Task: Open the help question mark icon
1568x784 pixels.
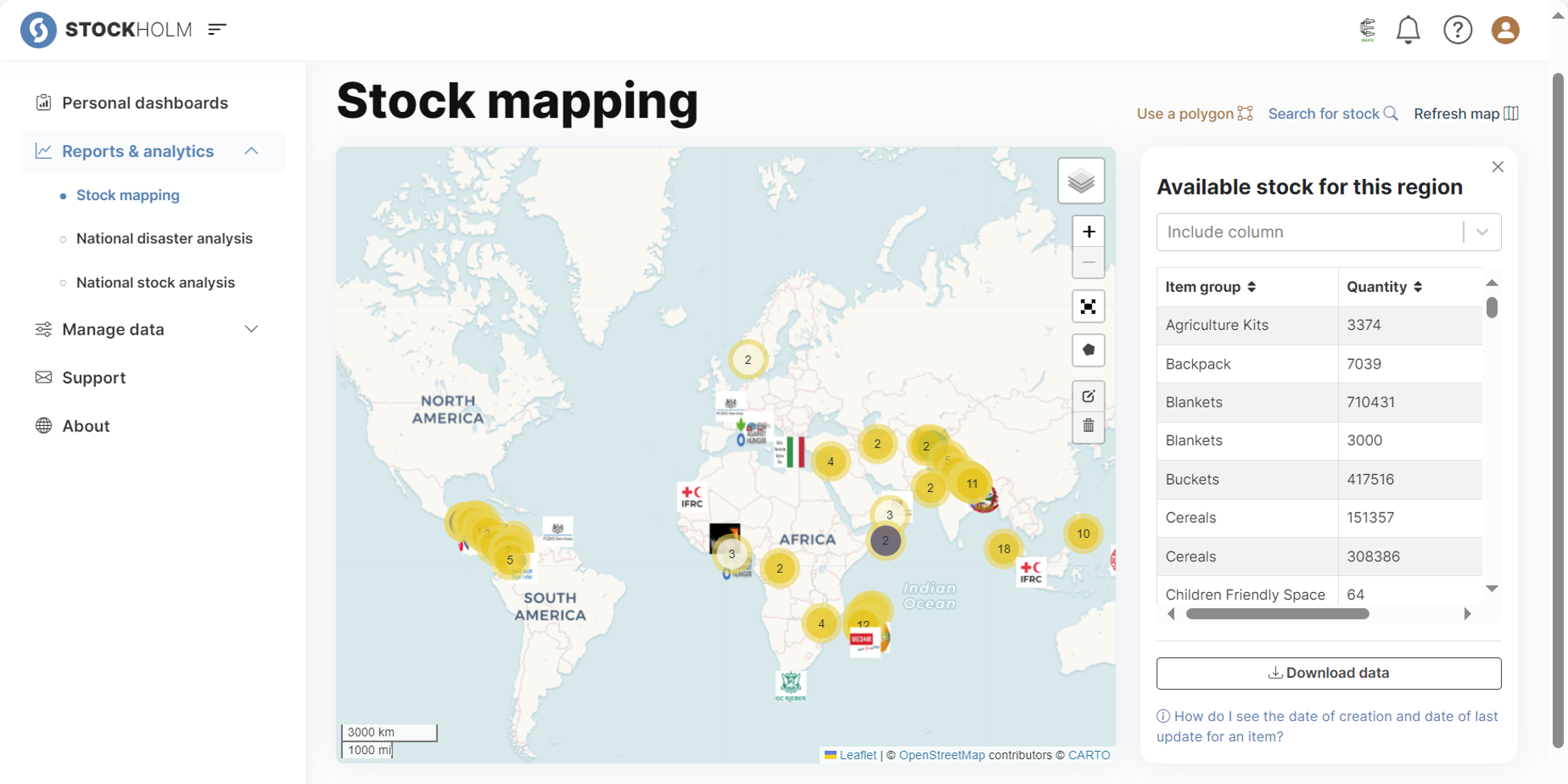Action: pos(1457,30)
